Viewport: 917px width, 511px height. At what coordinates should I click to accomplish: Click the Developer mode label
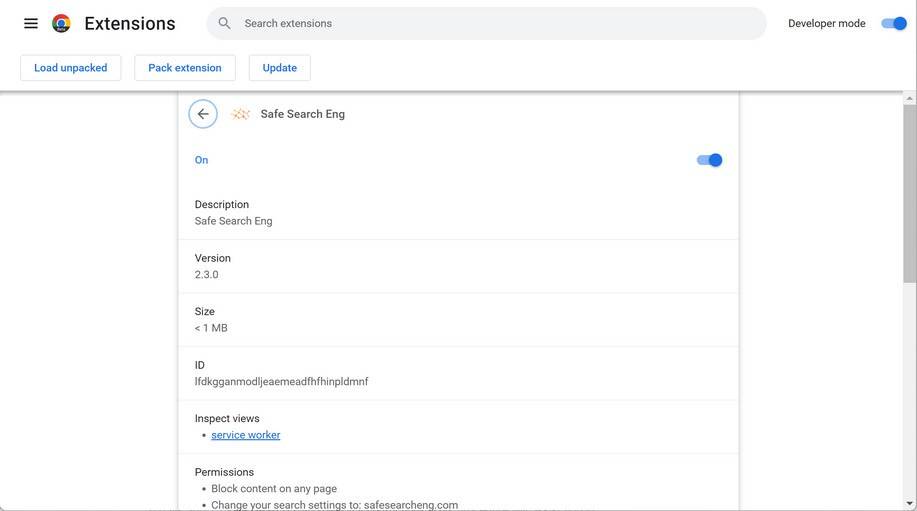pos(826,23)
